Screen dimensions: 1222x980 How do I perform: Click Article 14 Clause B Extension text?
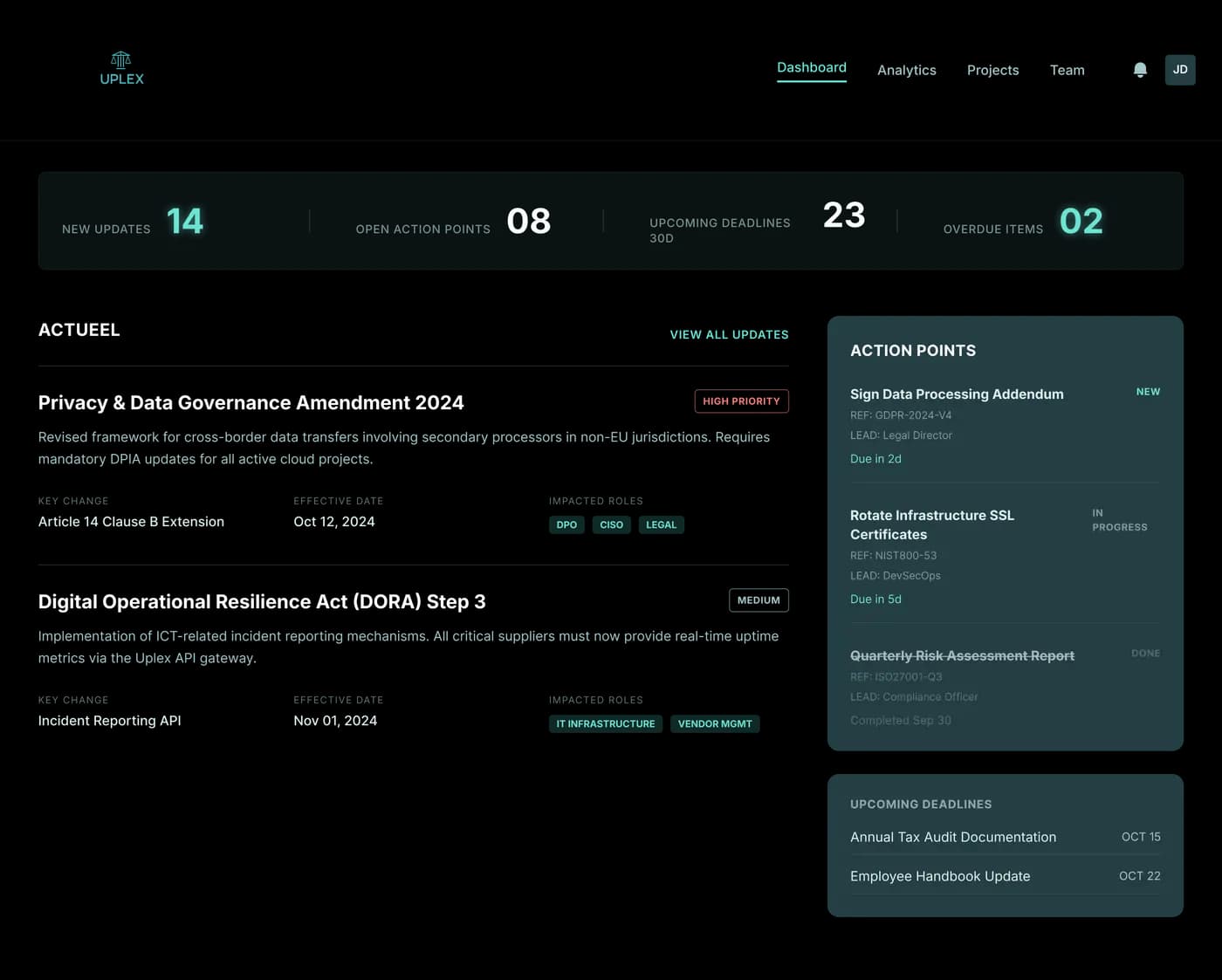click(x=131, y=522)
